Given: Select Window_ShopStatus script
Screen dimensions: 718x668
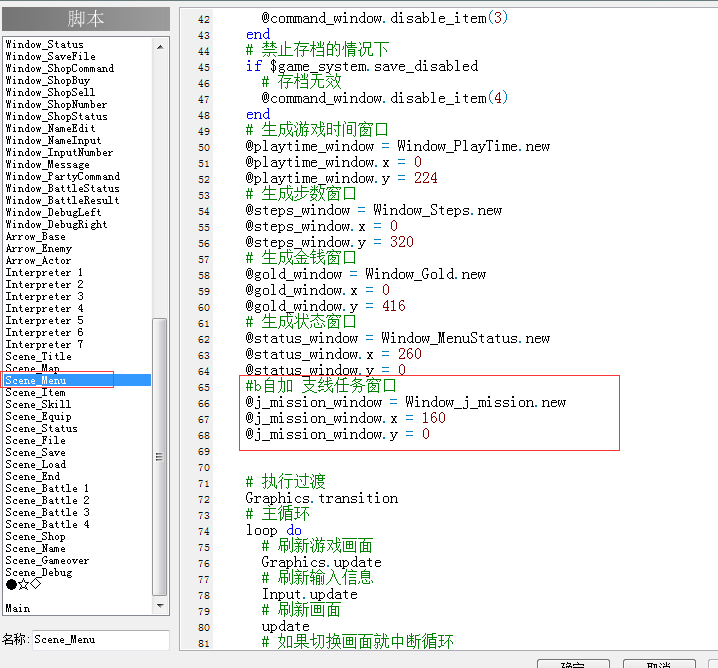Looking at the screenshot, I should pyautogui.click(x=56, y=116).
